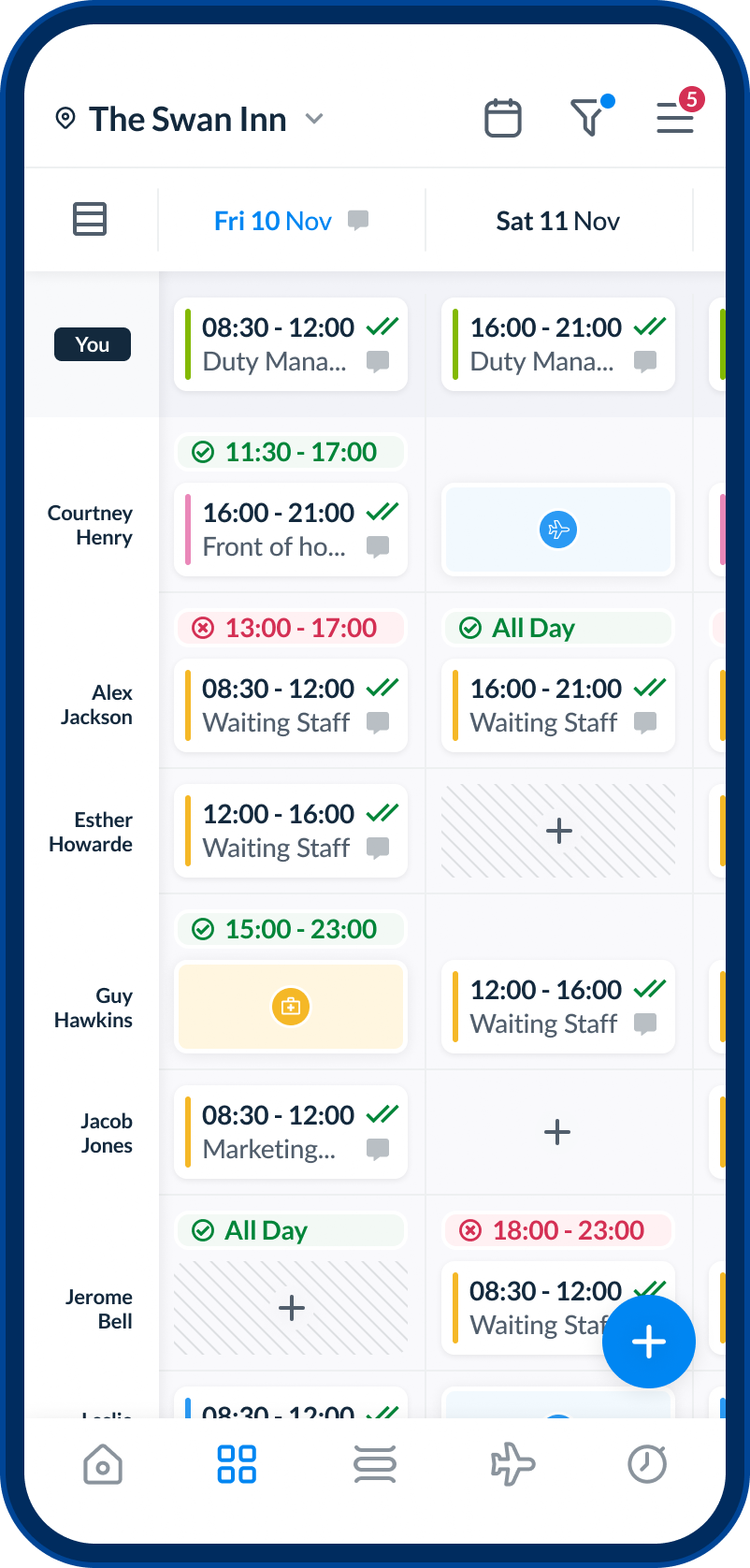This screenshot has width=750, height=1568.
Task: Open the clock timesheet tab in bottom bar
Action: (x=647, y=1464)
